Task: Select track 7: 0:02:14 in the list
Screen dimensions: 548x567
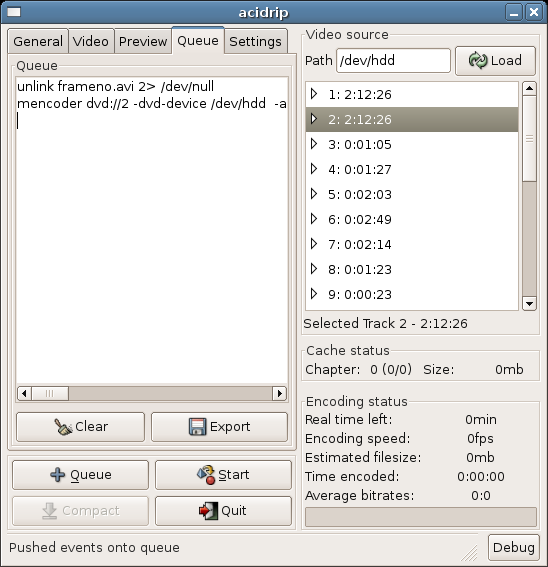Action: click(x=412, y=244)
